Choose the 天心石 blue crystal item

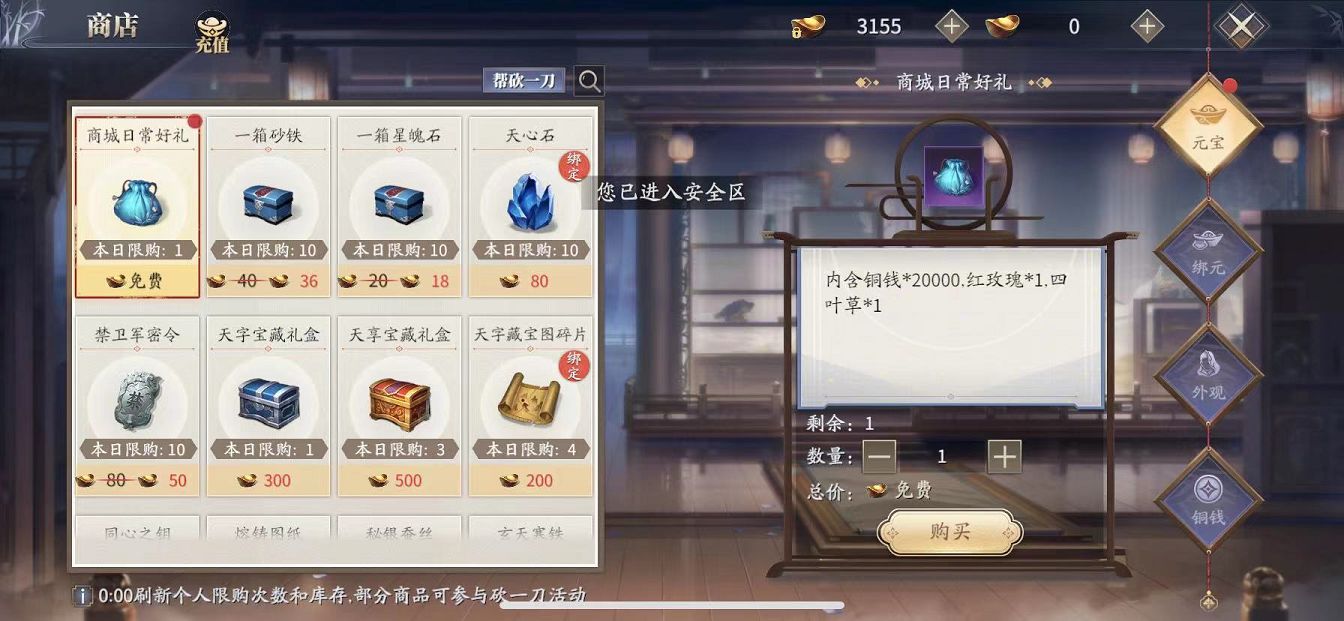click(531, 208)
